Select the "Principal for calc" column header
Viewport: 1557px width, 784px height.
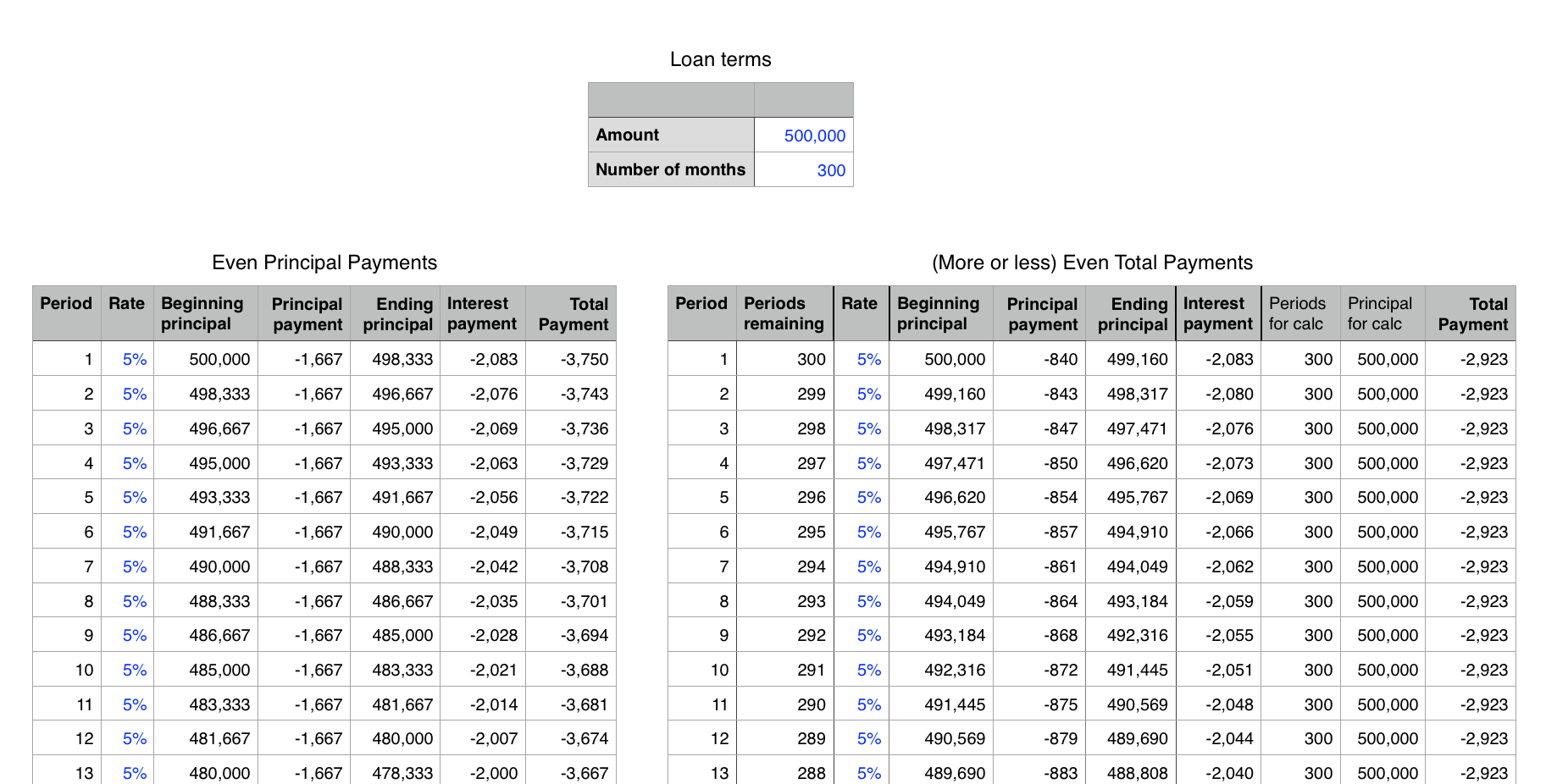click(x=1382, y=313)
